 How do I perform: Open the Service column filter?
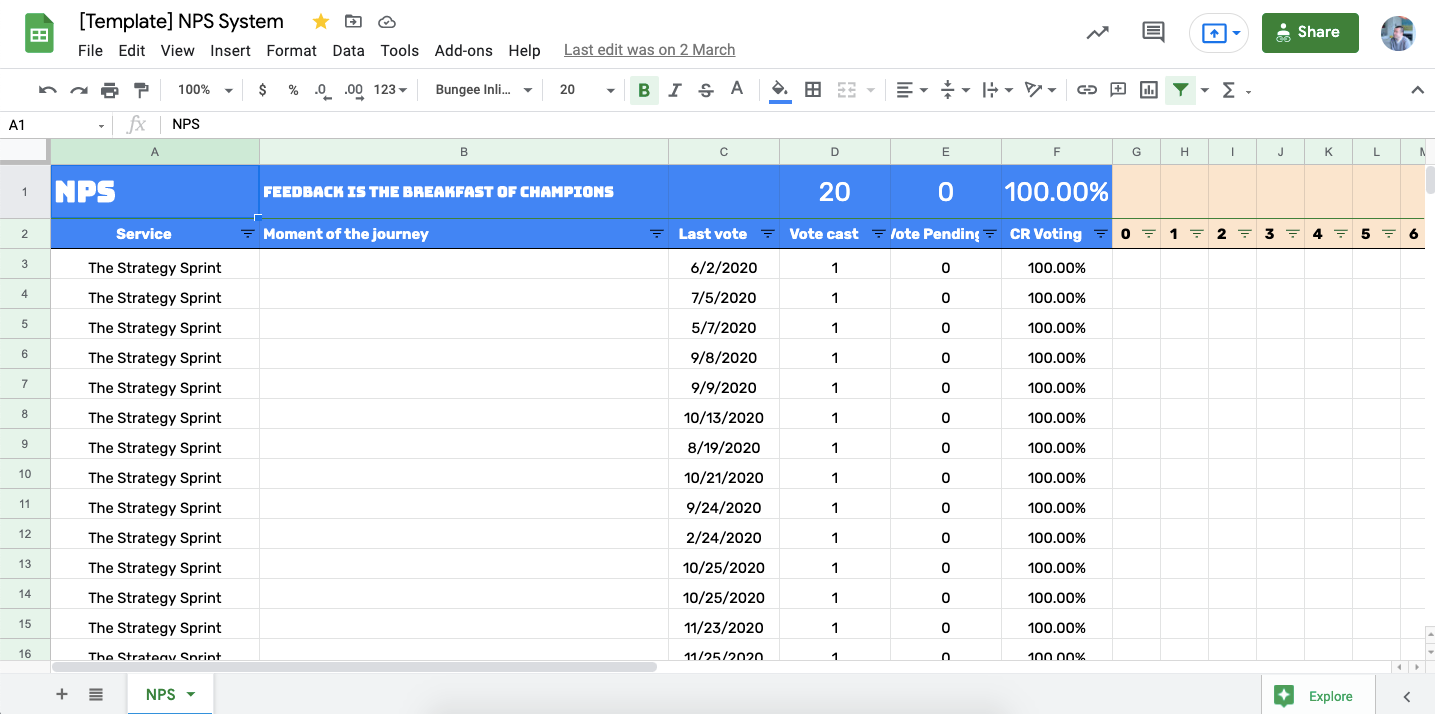[x=247, y=234]
